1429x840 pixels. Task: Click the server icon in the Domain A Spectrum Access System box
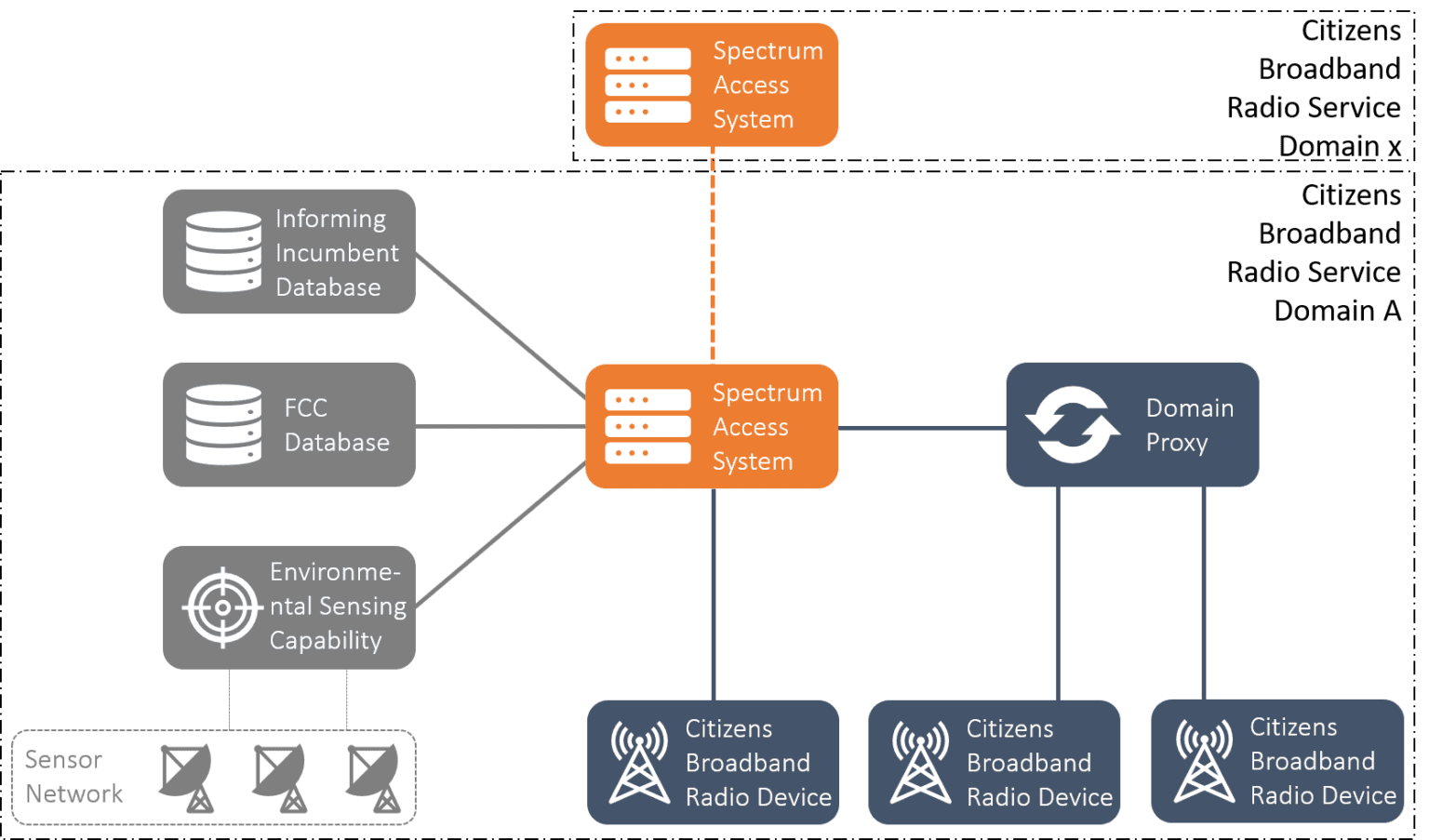point(648,427)
